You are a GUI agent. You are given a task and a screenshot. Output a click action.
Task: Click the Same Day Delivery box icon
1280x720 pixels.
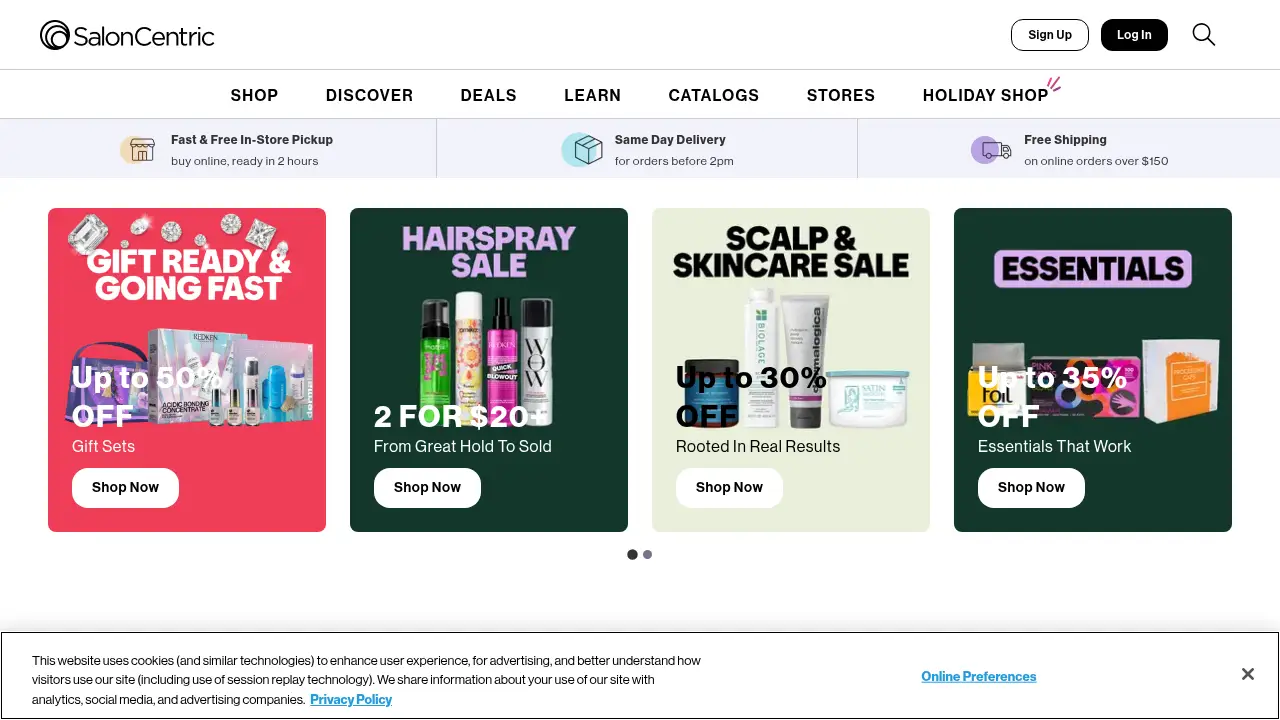pos(582,150)
